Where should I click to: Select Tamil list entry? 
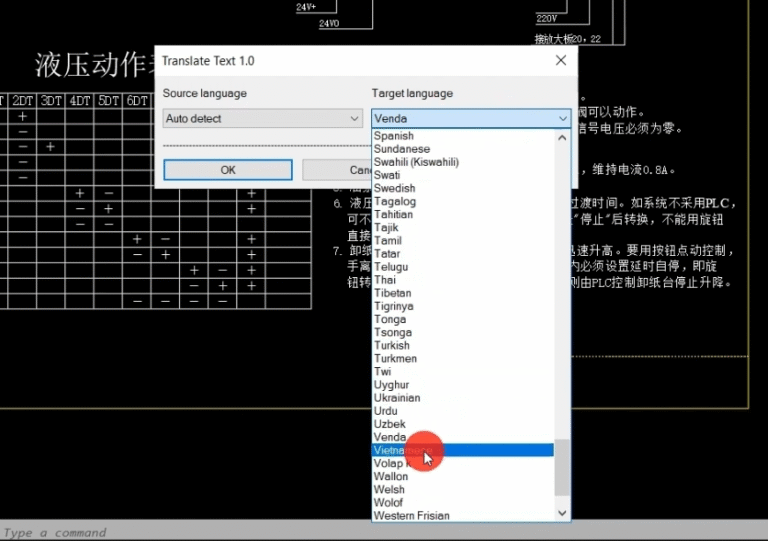pyautogui.click(x=463, y=240)
